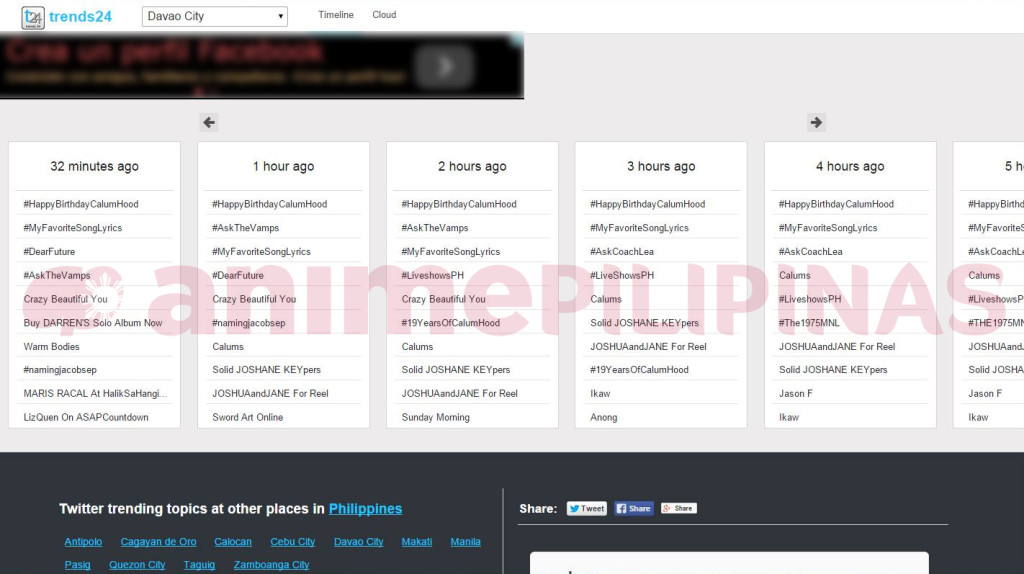
Task: Switch to the Timeline view
Action: click(x=336, y=15)
